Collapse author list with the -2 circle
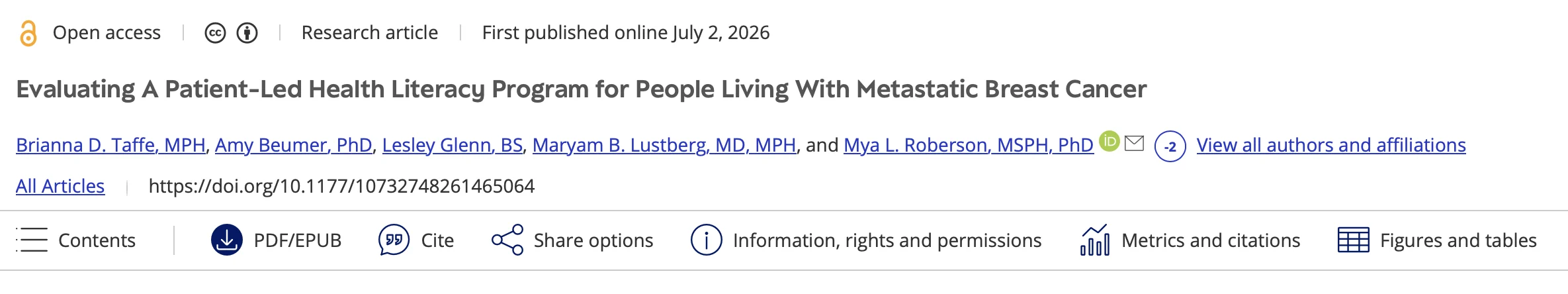Viewport: 1568px width, 294px height. pos(1170,146)
